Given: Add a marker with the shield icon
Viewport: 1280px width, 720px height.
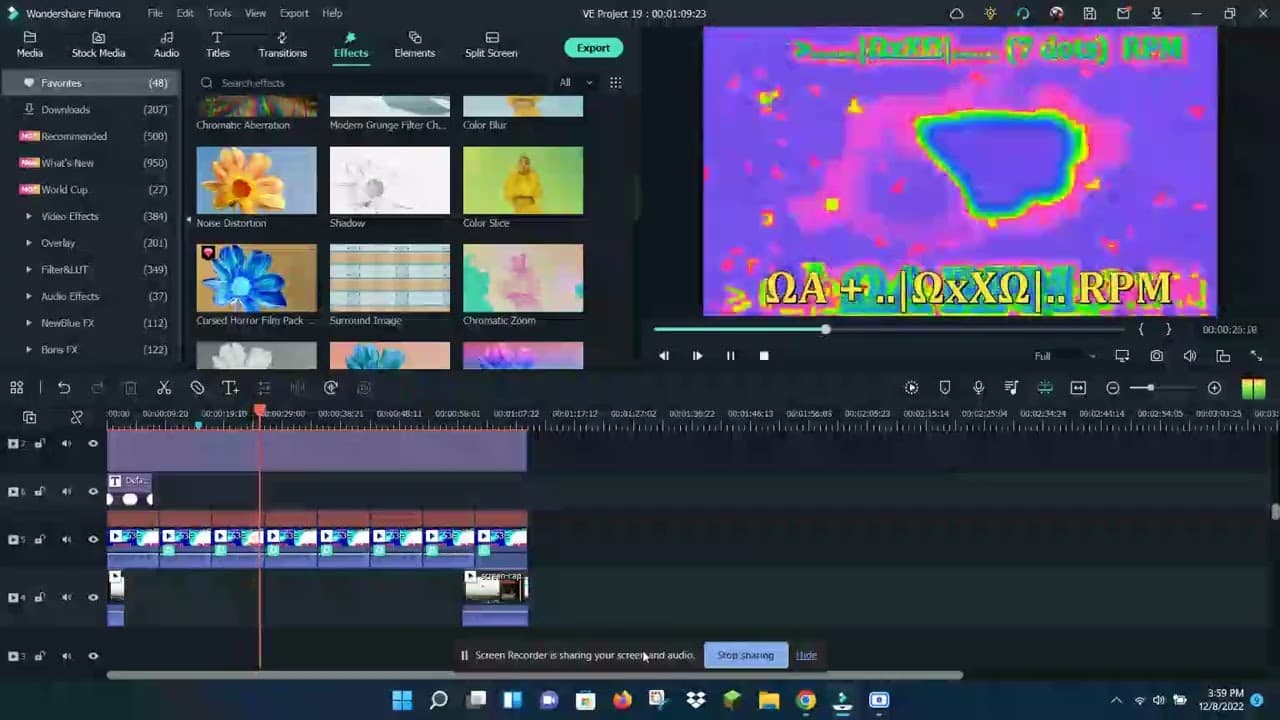Looking at the screenshot, I should [x=945, y=388].
